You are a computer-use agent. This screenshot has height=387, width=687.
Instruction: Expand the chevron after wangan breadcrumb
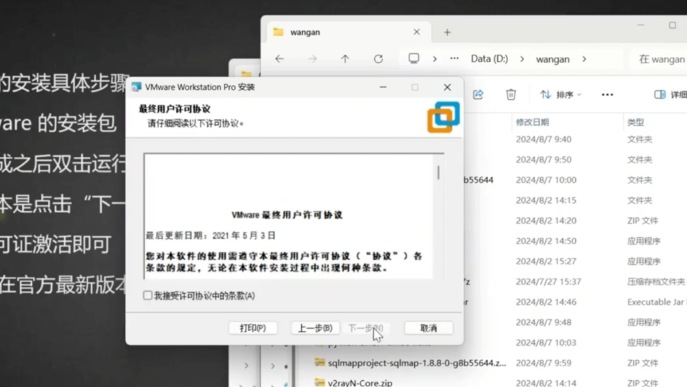pyautogui.click(x=584, y=59)
